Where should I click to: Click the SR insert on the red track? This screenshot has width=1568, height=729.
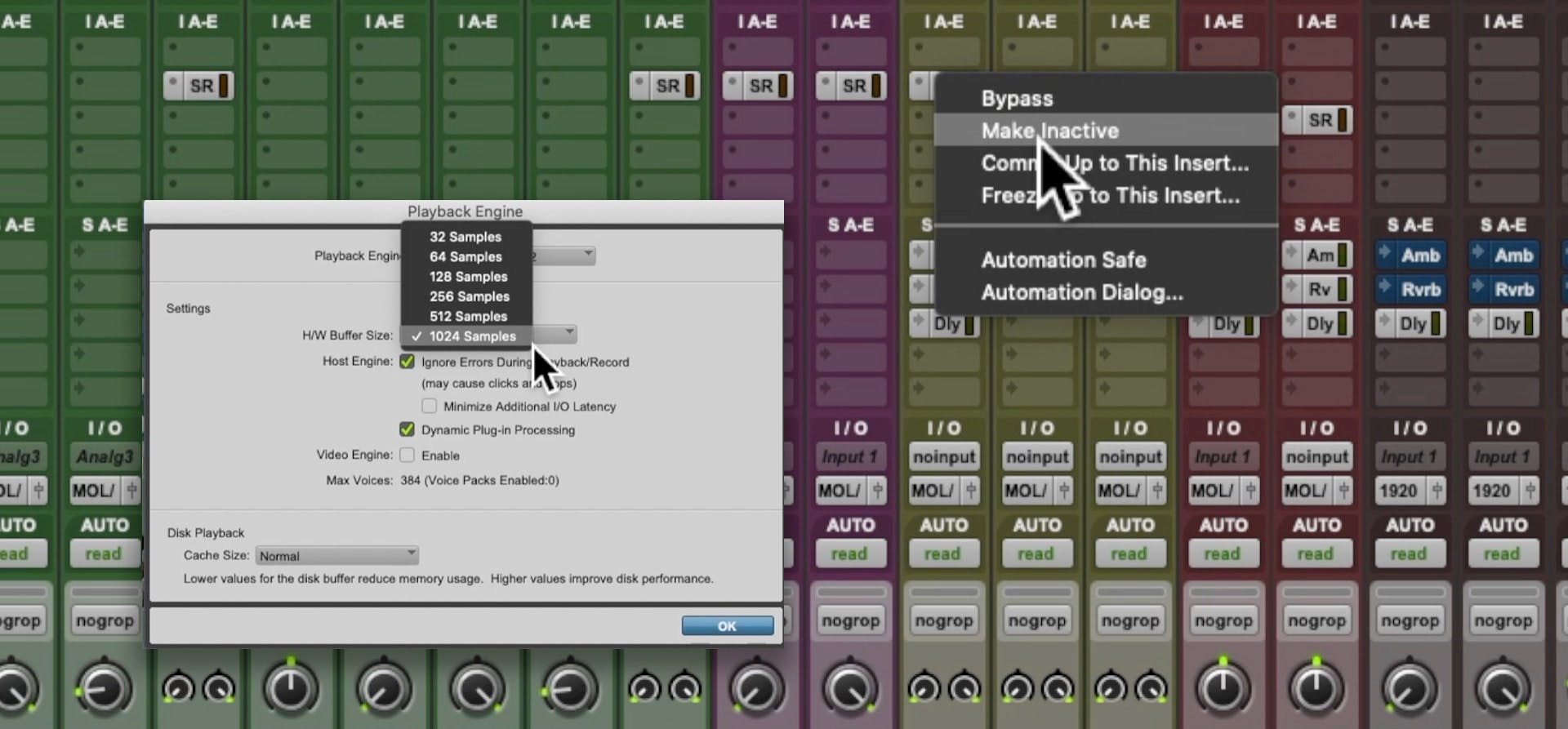pyautogui.click(x=1316, y=120)
